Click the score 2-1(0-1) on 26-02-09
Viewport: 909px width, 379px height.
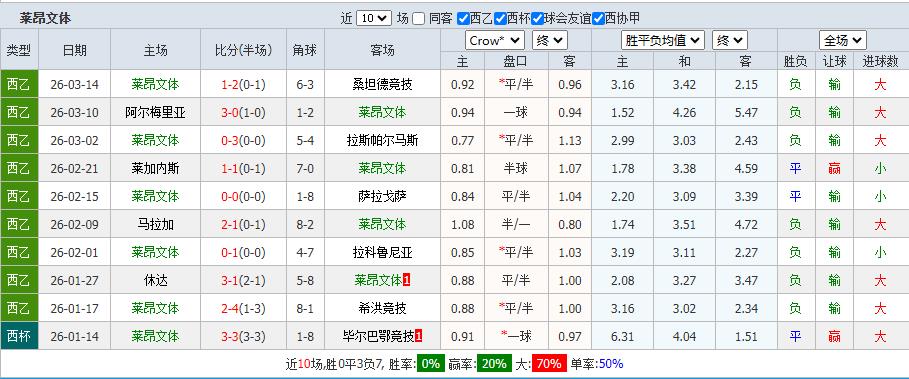click(x=243, y=224)
